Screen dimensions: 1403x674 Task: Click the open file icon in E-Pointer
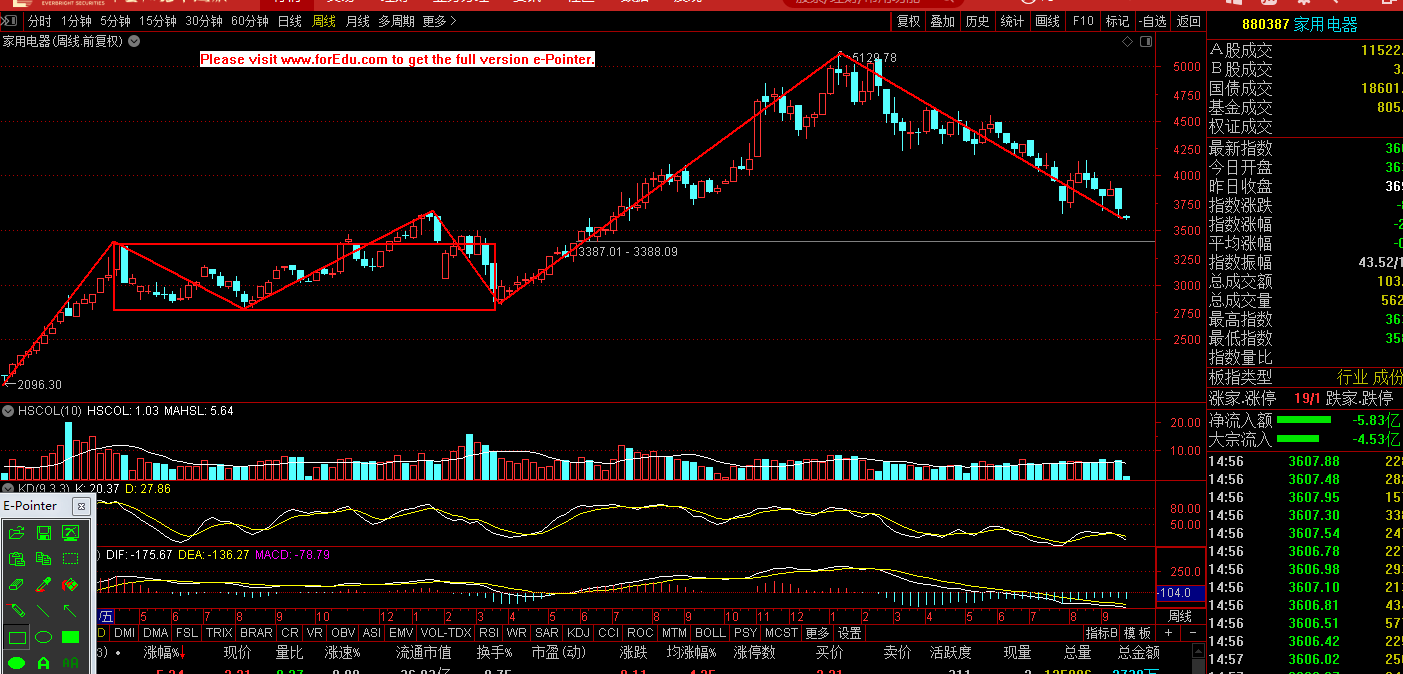pos(17,533)
